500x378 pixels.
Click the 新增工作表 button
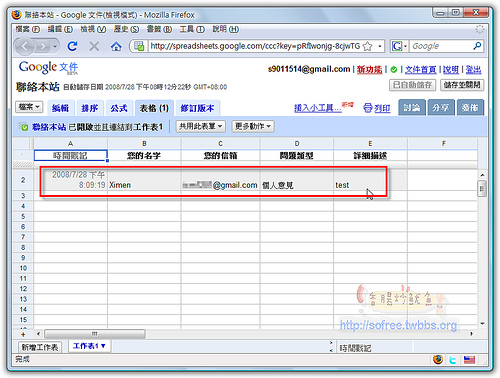(x=40, y=347)
